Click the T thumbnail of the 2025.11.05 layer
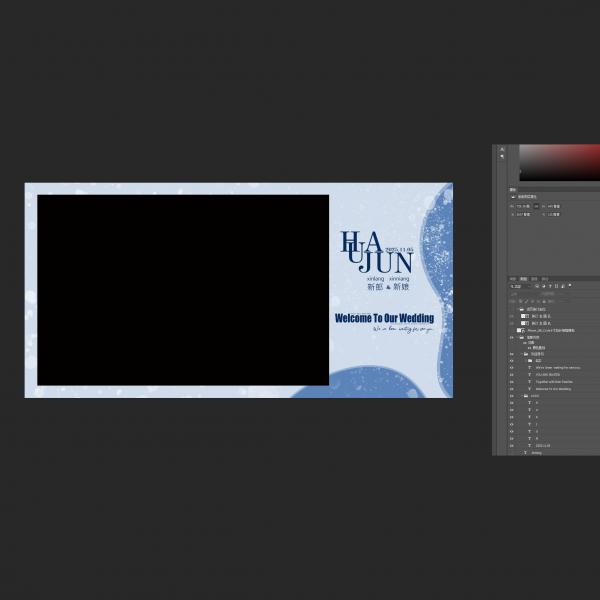Viewport: 600px width, 600px height. pyautogui.click(x=529, y=445)
